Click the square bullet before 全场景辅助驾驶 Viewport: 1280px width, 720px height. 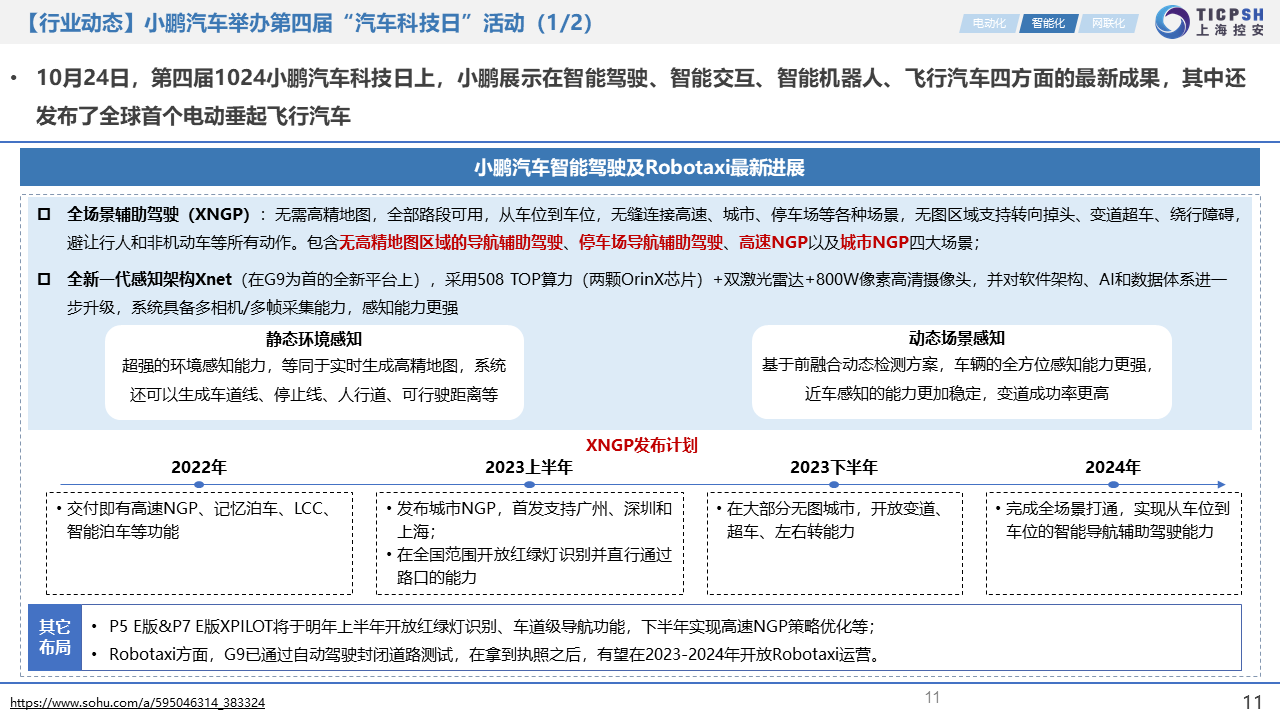(x=43, y=215)
